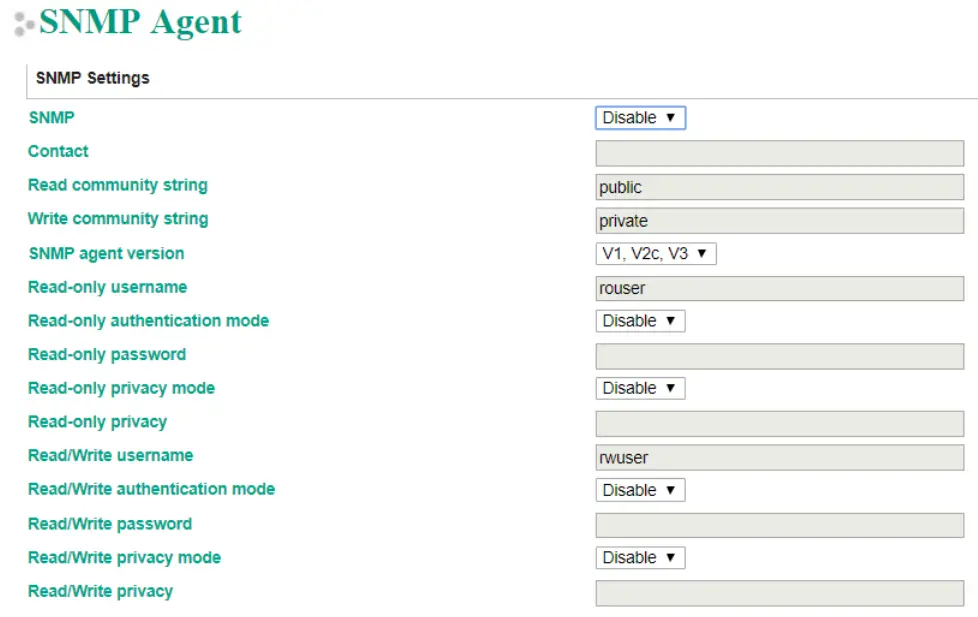The width and height of the screenshot is (978, 617).
Task: Click the Read-only privacy input field
Action: point(779,423)
